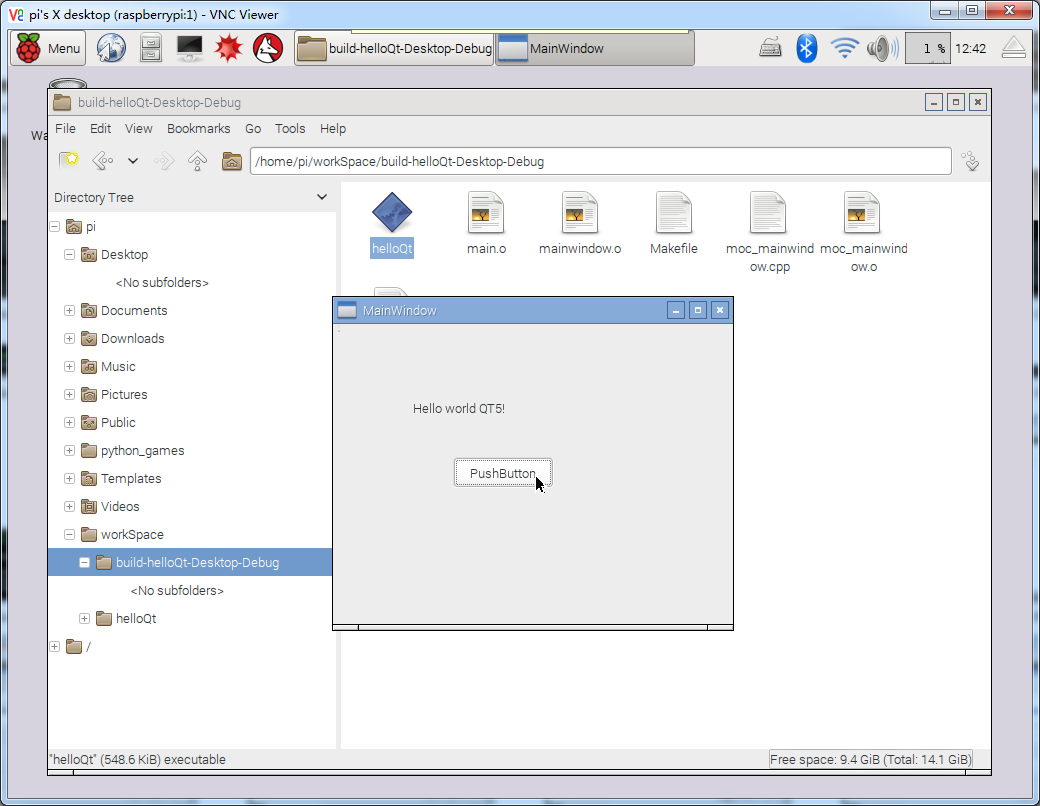Launch the web browser globe icon

click(x=111, y=48)
